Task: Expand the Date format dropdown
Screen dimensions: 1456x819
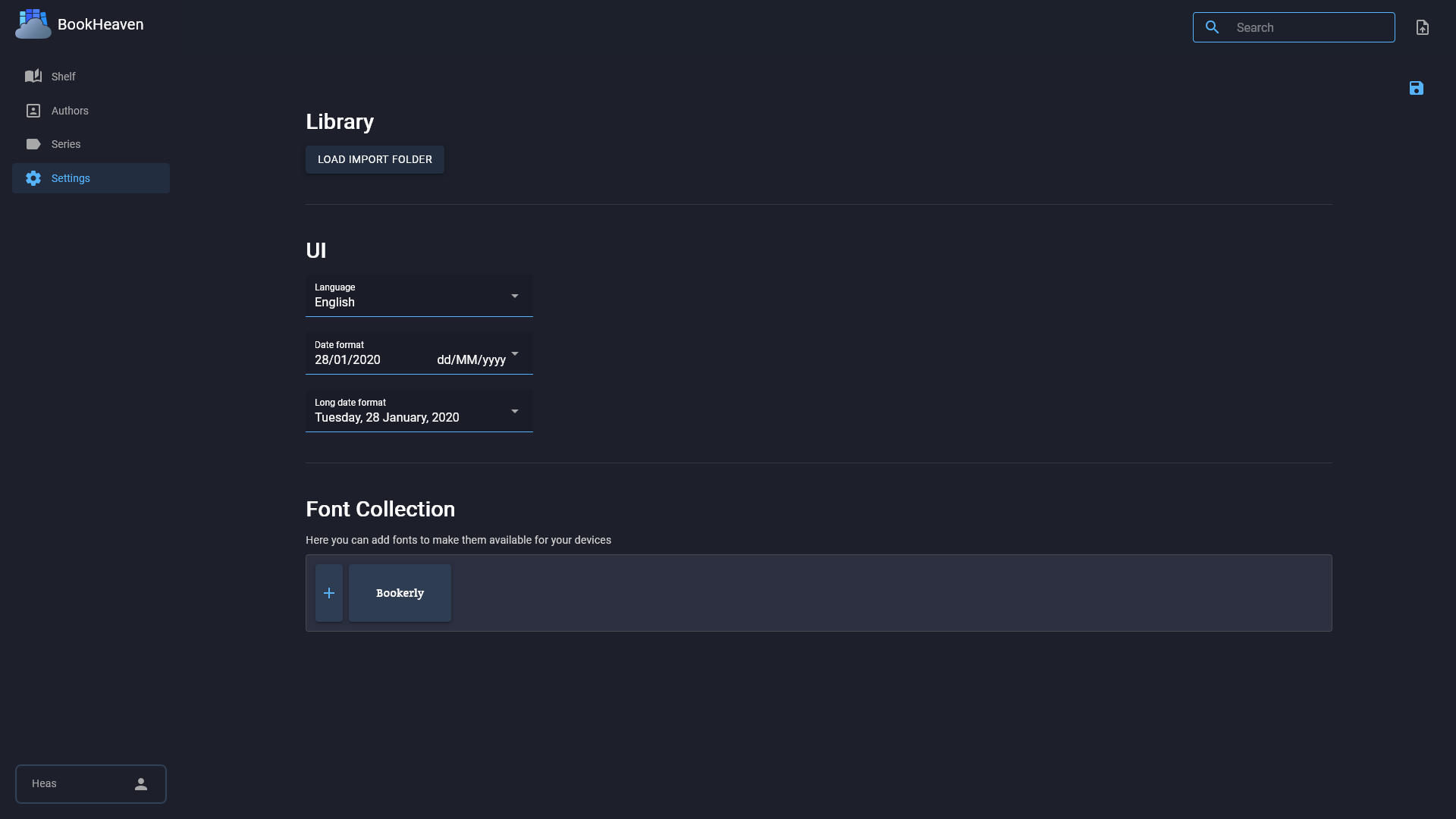Action: (x=419, y=353)
